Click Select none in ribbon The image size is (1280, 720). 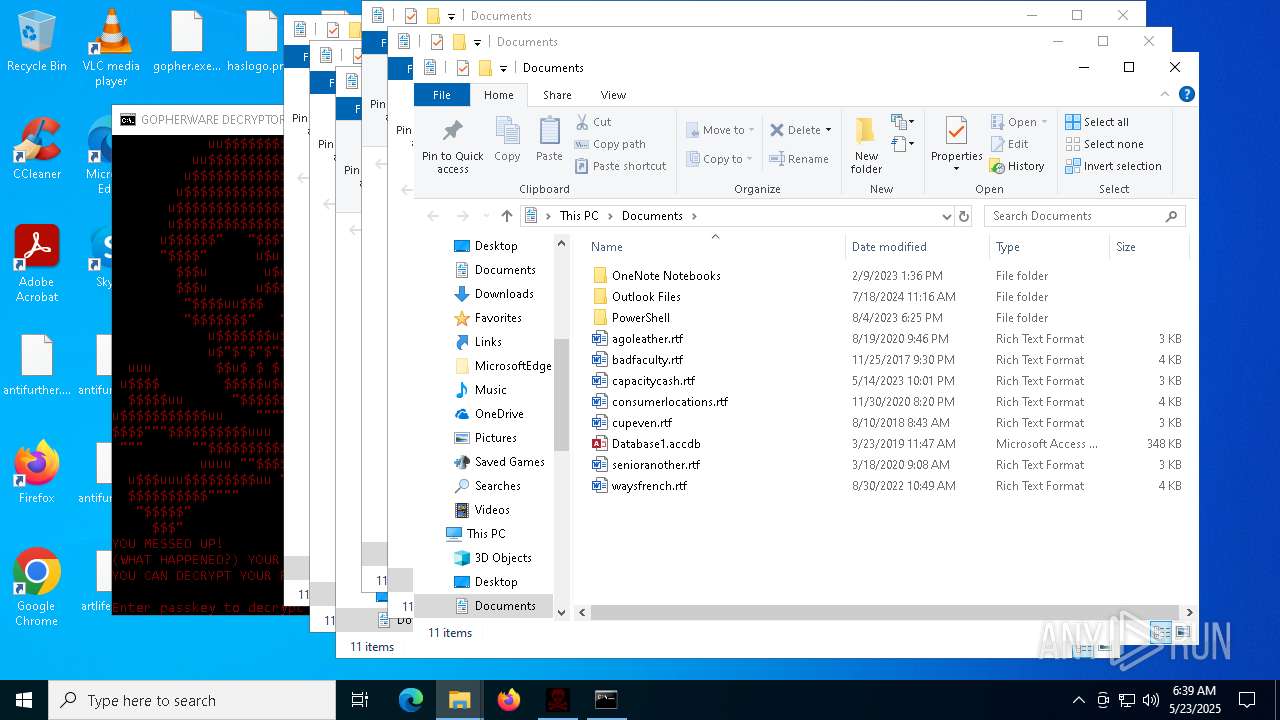point(1104,144)
